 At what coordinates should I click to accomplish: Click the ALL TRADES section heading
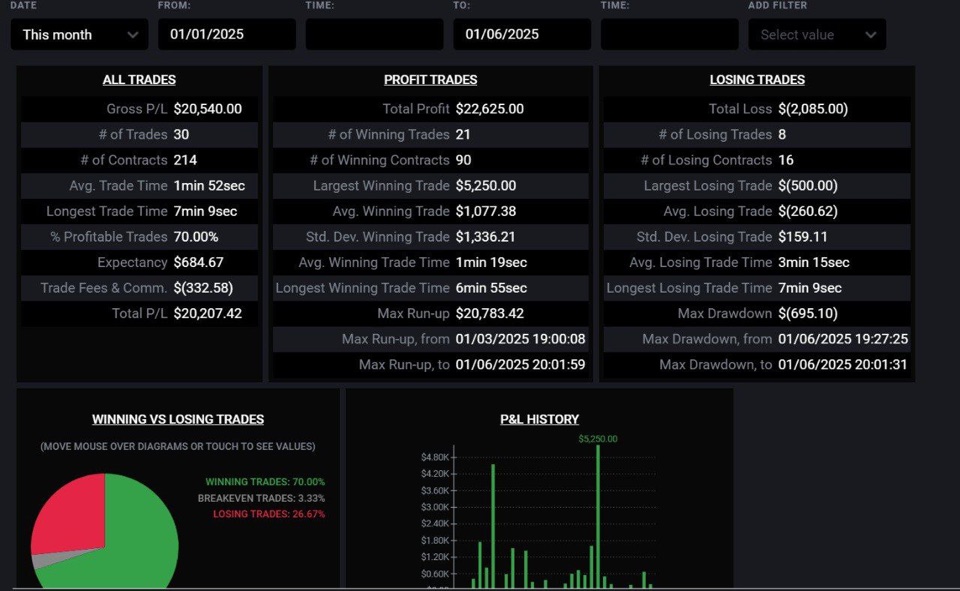coord(139,80)
